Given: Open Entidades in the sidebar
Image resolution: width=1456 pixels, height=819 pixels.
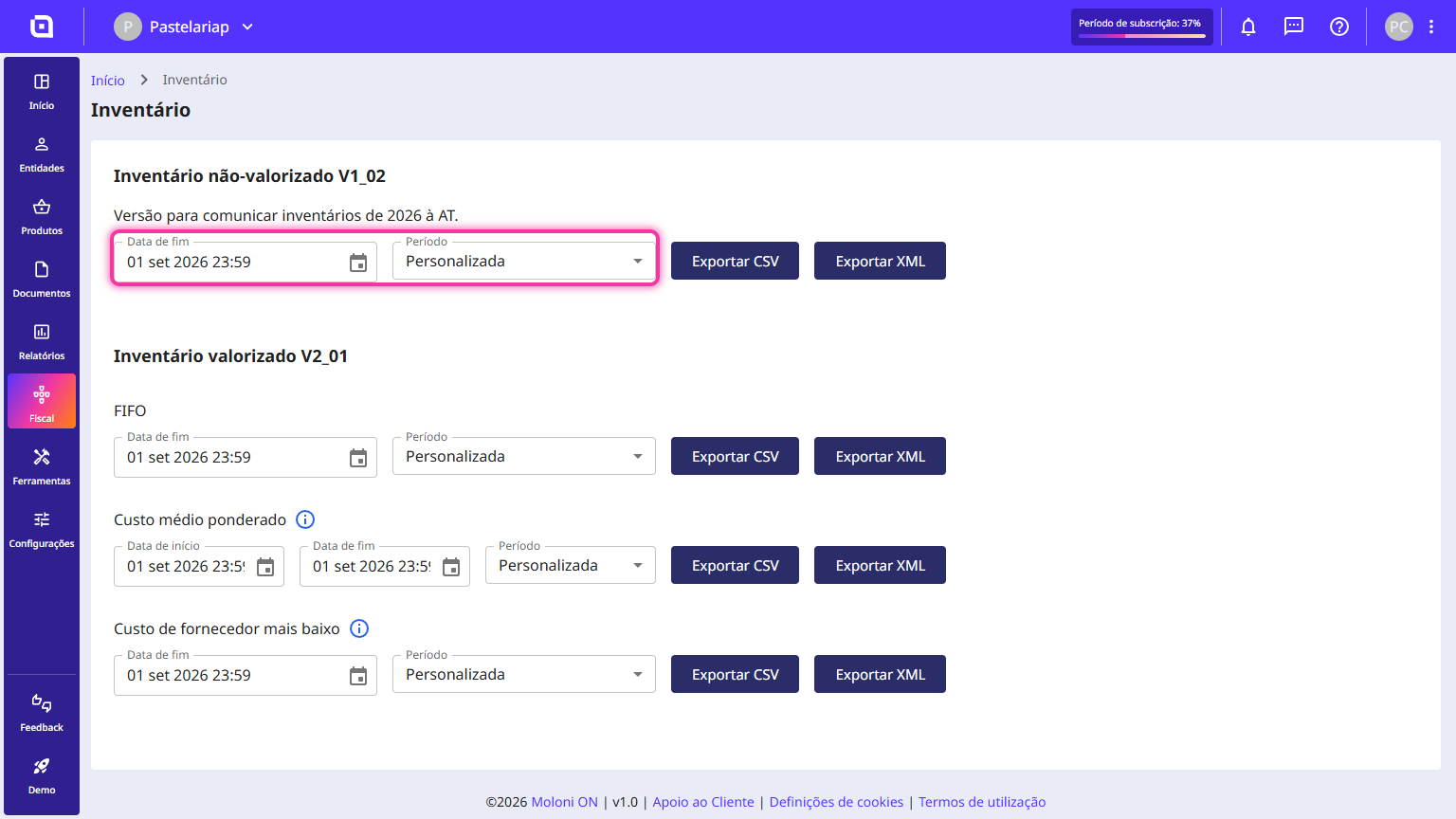Looking at the screenshot, I should tap(42, 155).
